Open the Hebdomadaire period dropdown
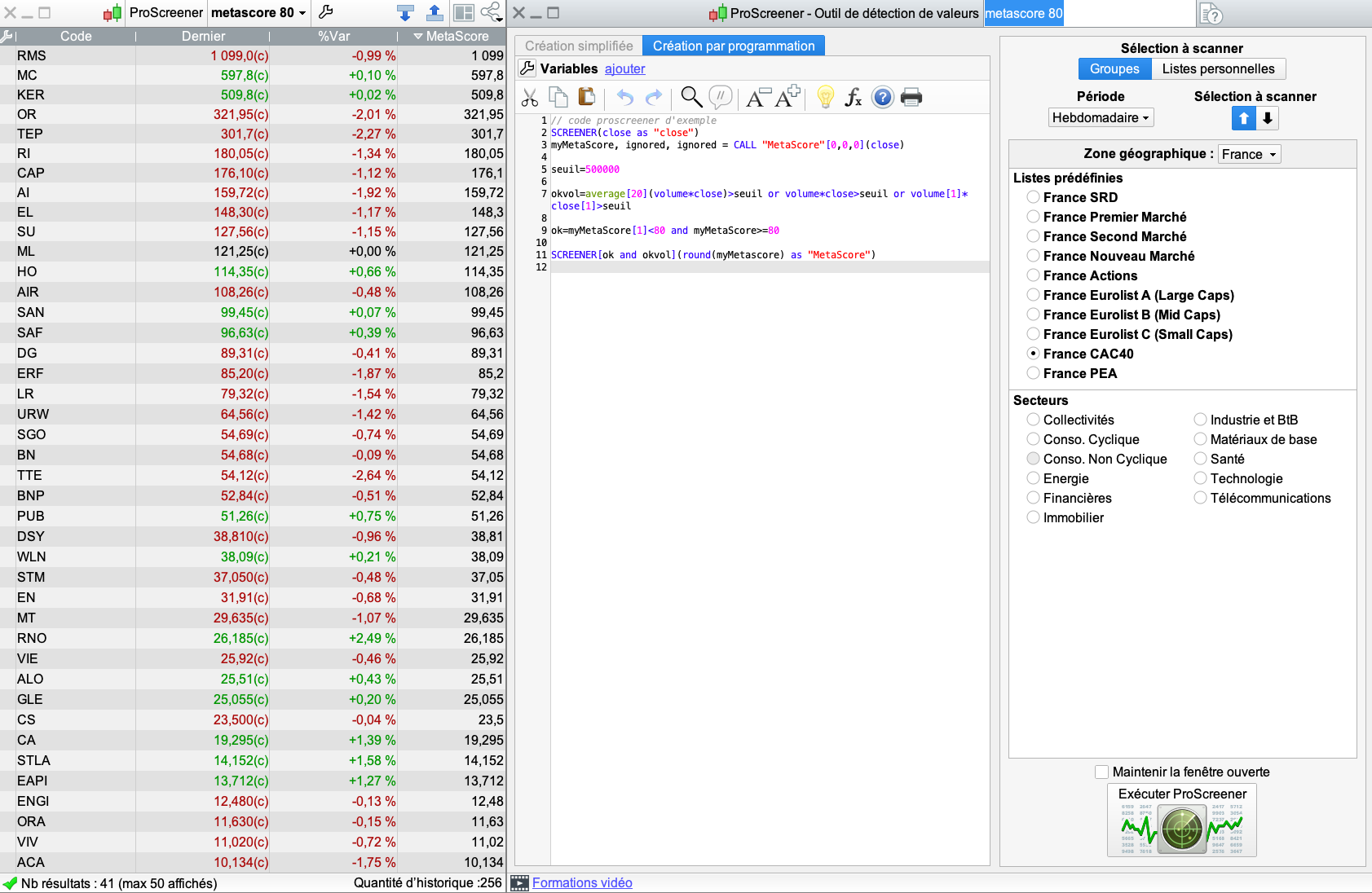The image size is (1372, 893). [1101, 118]
